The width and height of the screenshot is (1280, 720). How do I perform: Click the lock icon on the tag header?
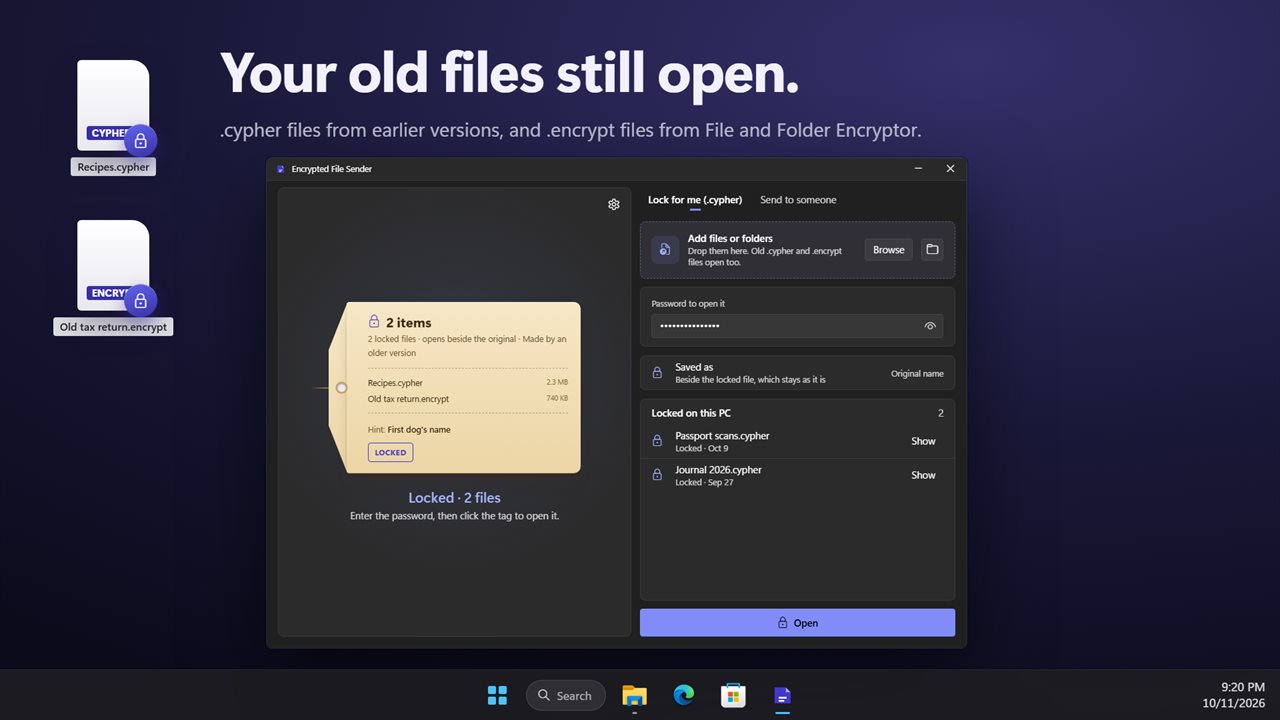(374, 322)
